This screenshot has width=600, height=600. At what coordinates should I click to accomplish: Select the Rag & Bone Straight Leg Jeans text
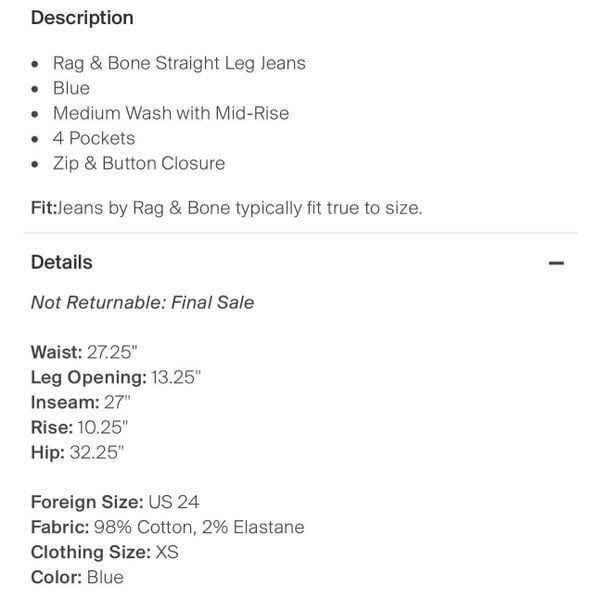179,63
